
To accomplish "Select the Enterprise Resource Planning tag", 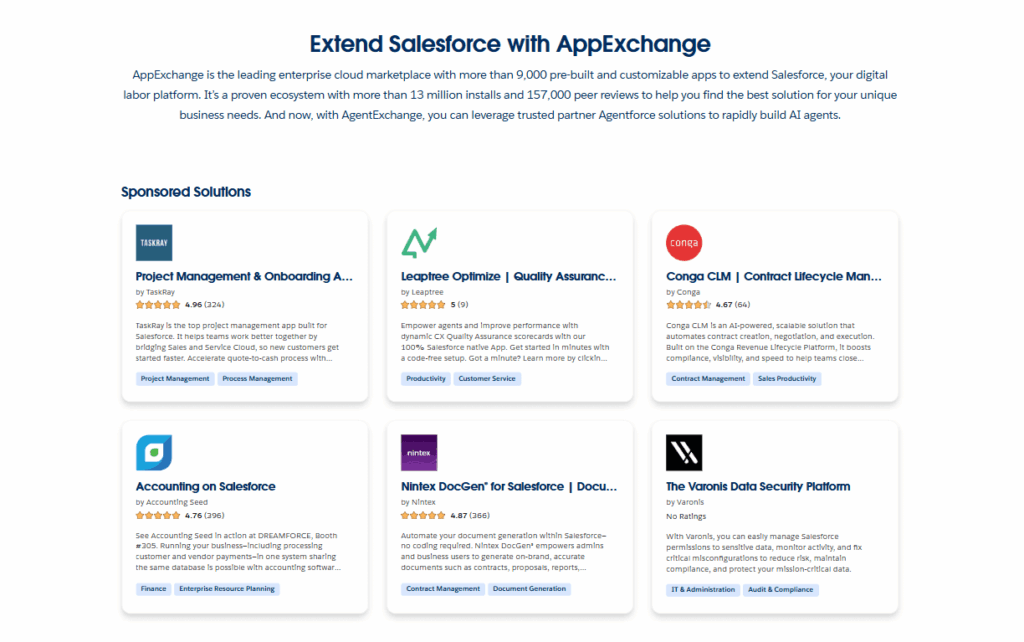I will pos(226,589).
